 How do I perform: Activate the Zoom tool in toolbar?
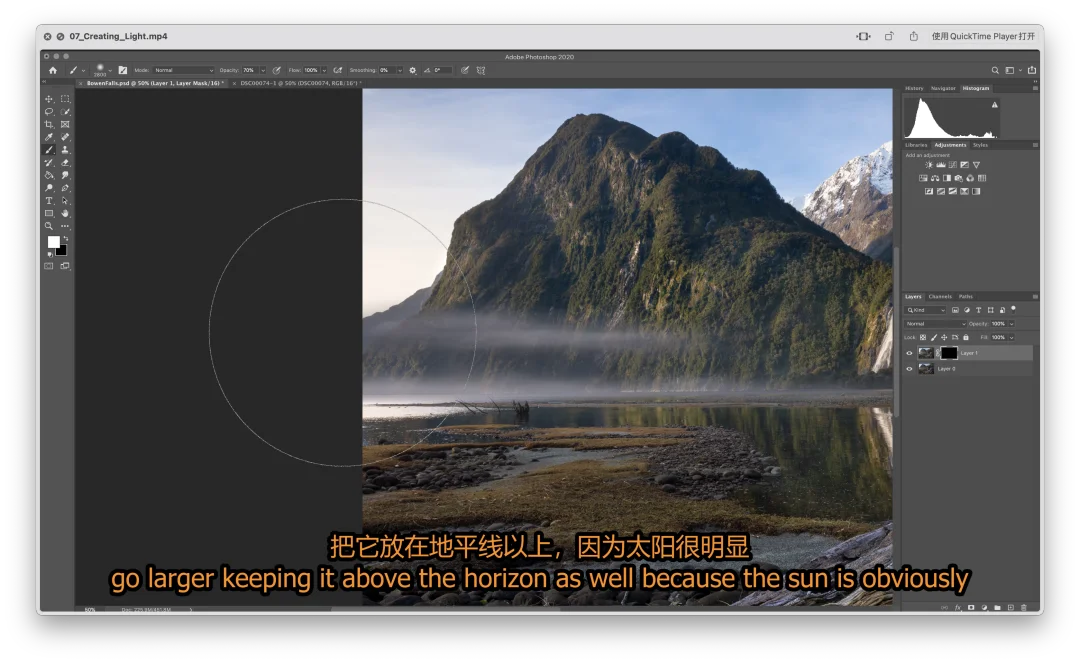49,226
